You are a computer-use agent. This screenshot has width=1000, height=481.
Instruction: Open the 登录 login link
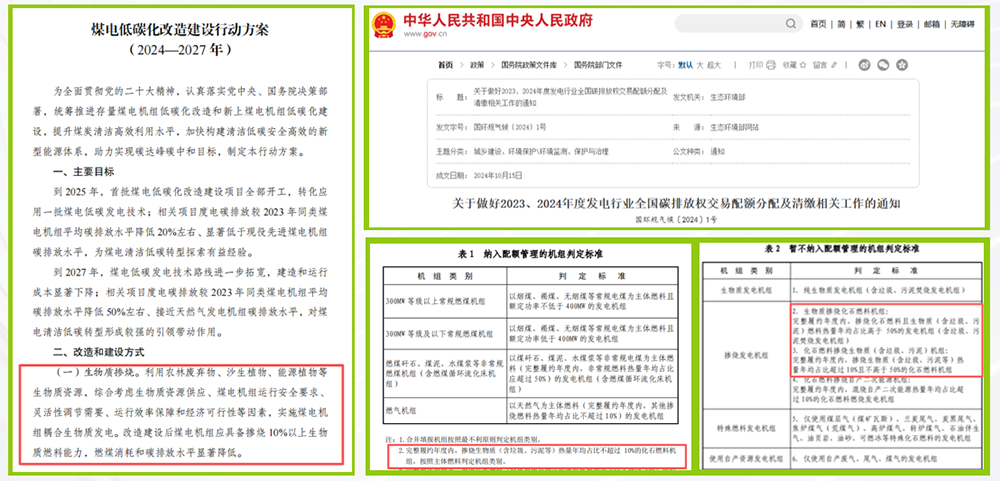pyautogui.click(x=904, y=24)
